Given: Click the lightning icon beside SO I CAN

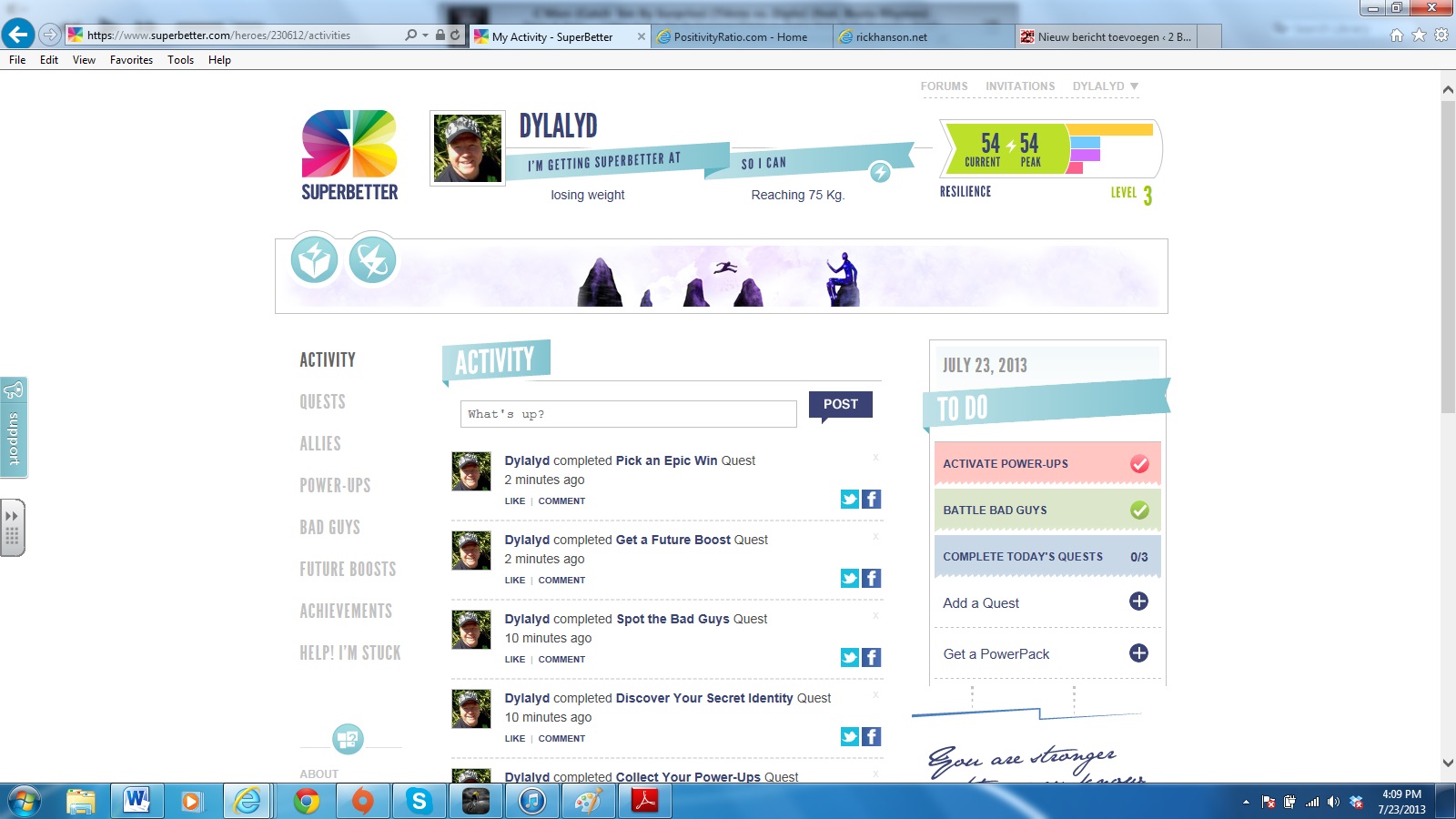Looking at the screenshot, I should [880, 172].
